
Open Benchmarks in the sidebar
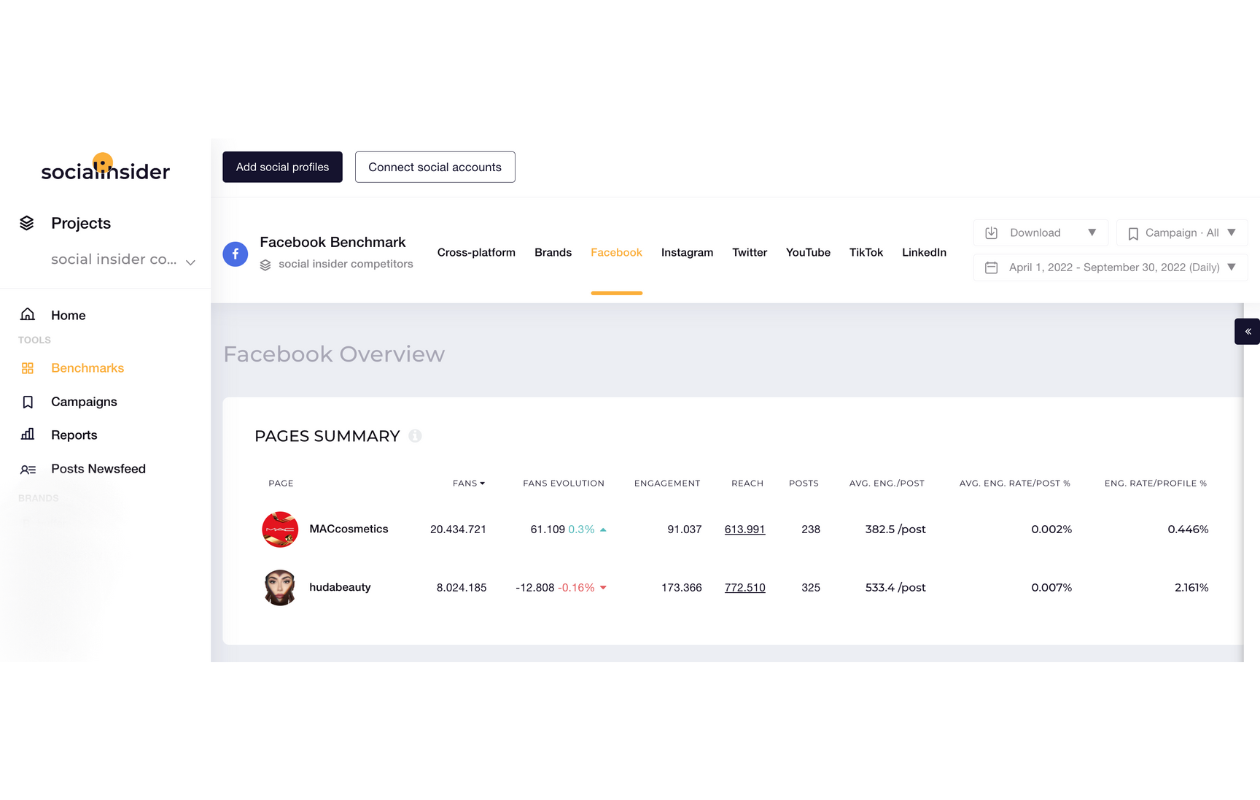[87, 368]
